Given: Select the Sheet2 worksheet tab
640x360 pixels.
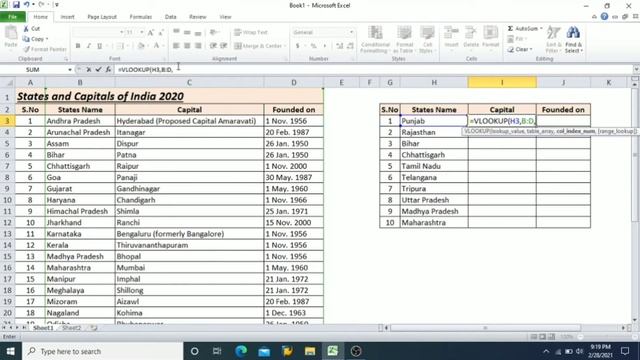Looking at the screenshot, I should [x=71, y=328].
